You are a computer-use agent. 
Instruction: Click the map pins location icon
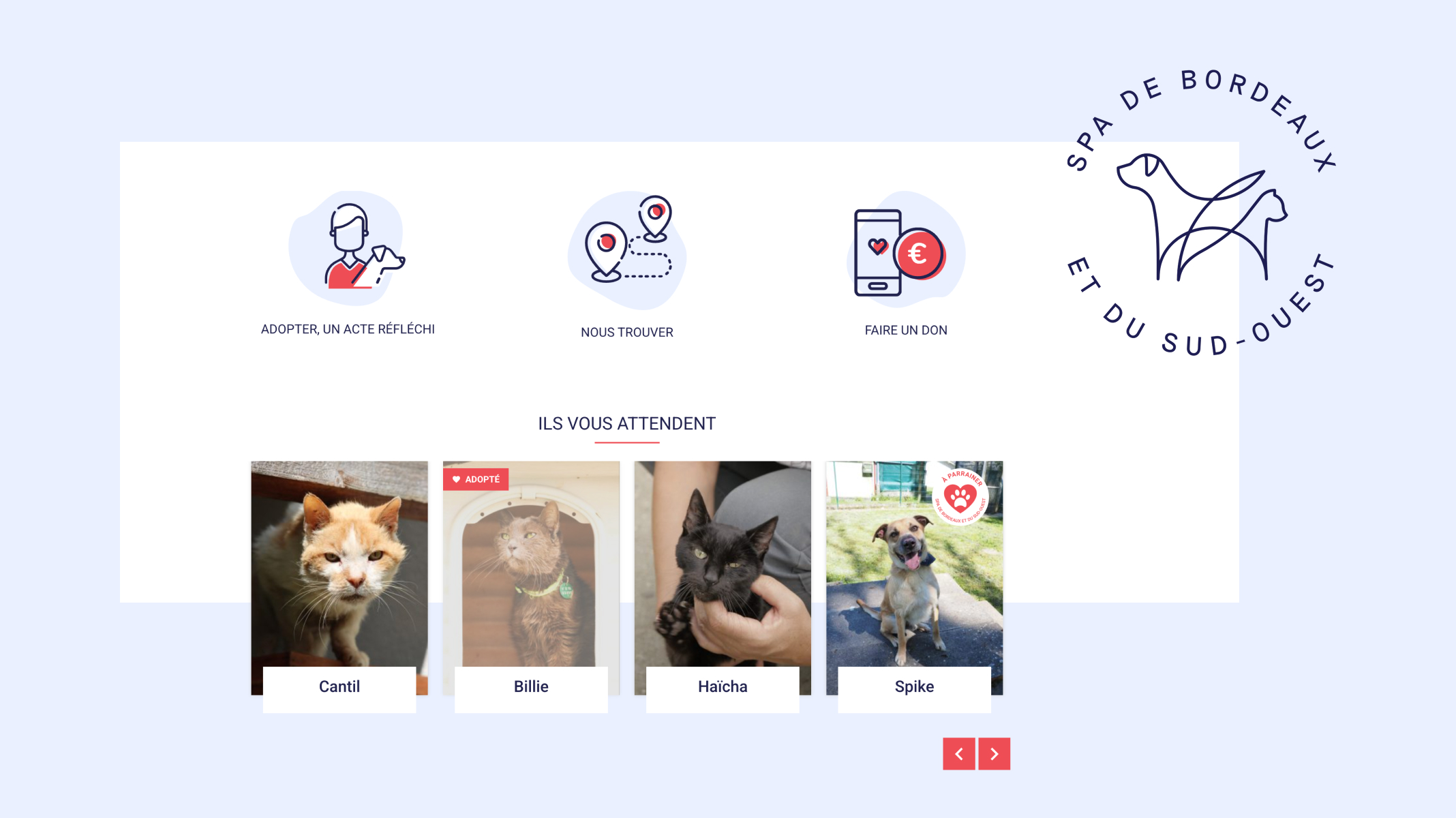pos(627,249)
